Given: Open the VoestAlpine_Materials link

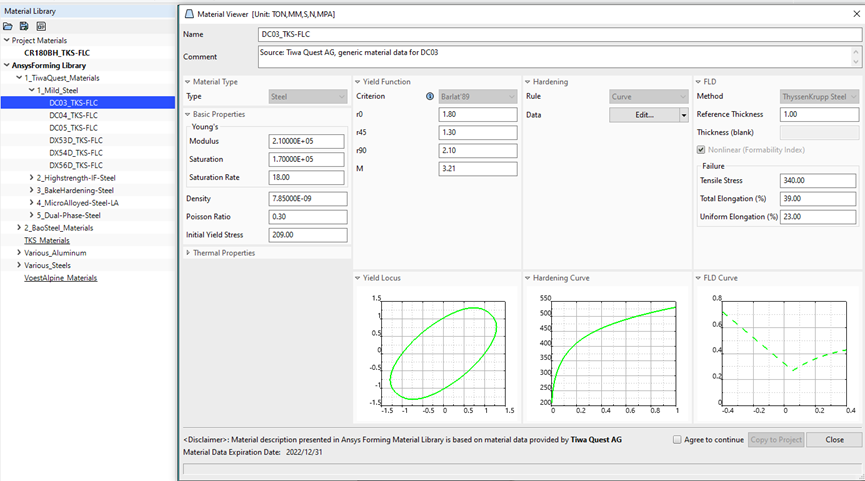Looking at the screenshot, I should (x=61, y=278).
